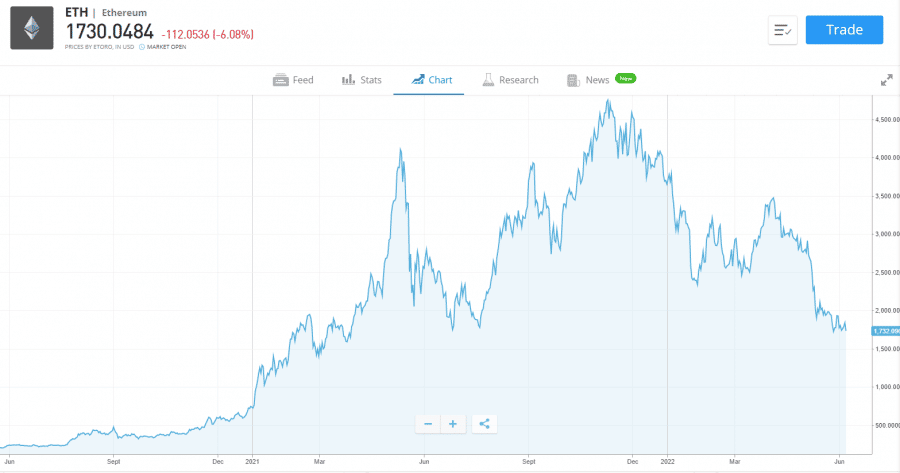900x473 pixels.
Task: Click the 2022 marker on time axis
Action: [x=668, y=462]
